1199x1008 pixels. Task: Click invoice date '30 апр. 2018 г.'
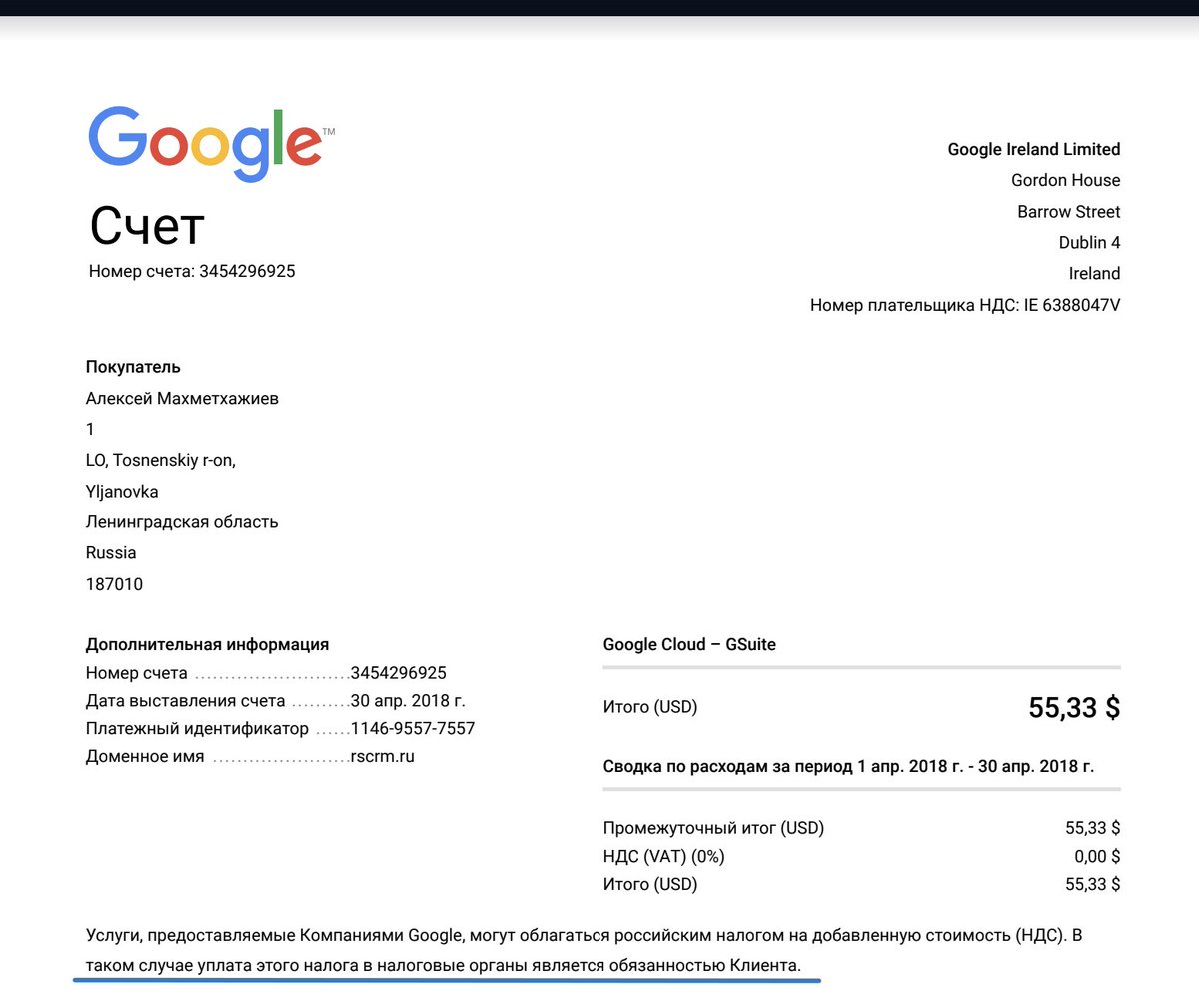(x=408, y=701)
